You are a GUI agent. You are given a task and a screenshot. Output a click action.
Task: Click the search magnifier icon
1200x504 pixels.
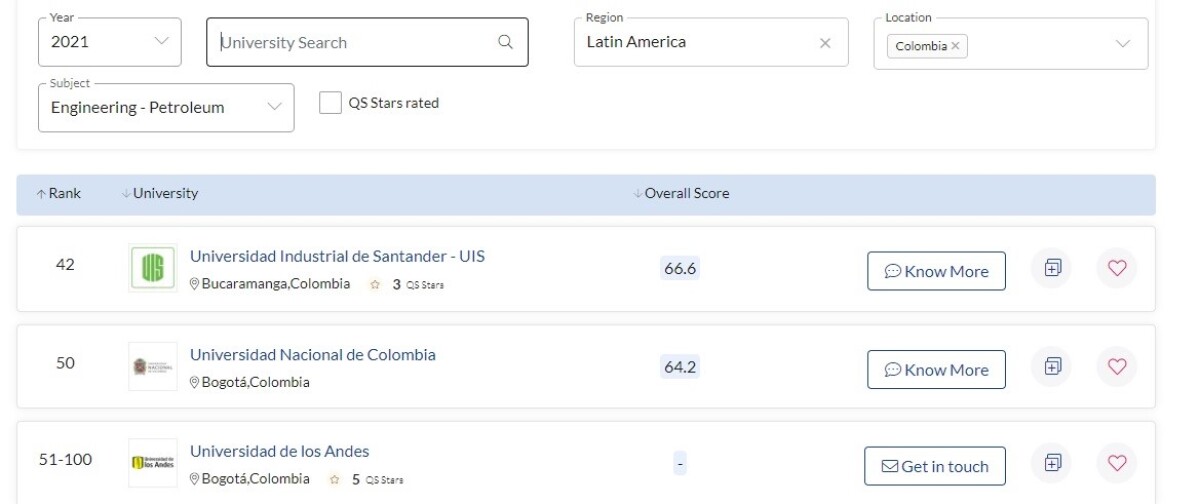(x=505, y=42)
